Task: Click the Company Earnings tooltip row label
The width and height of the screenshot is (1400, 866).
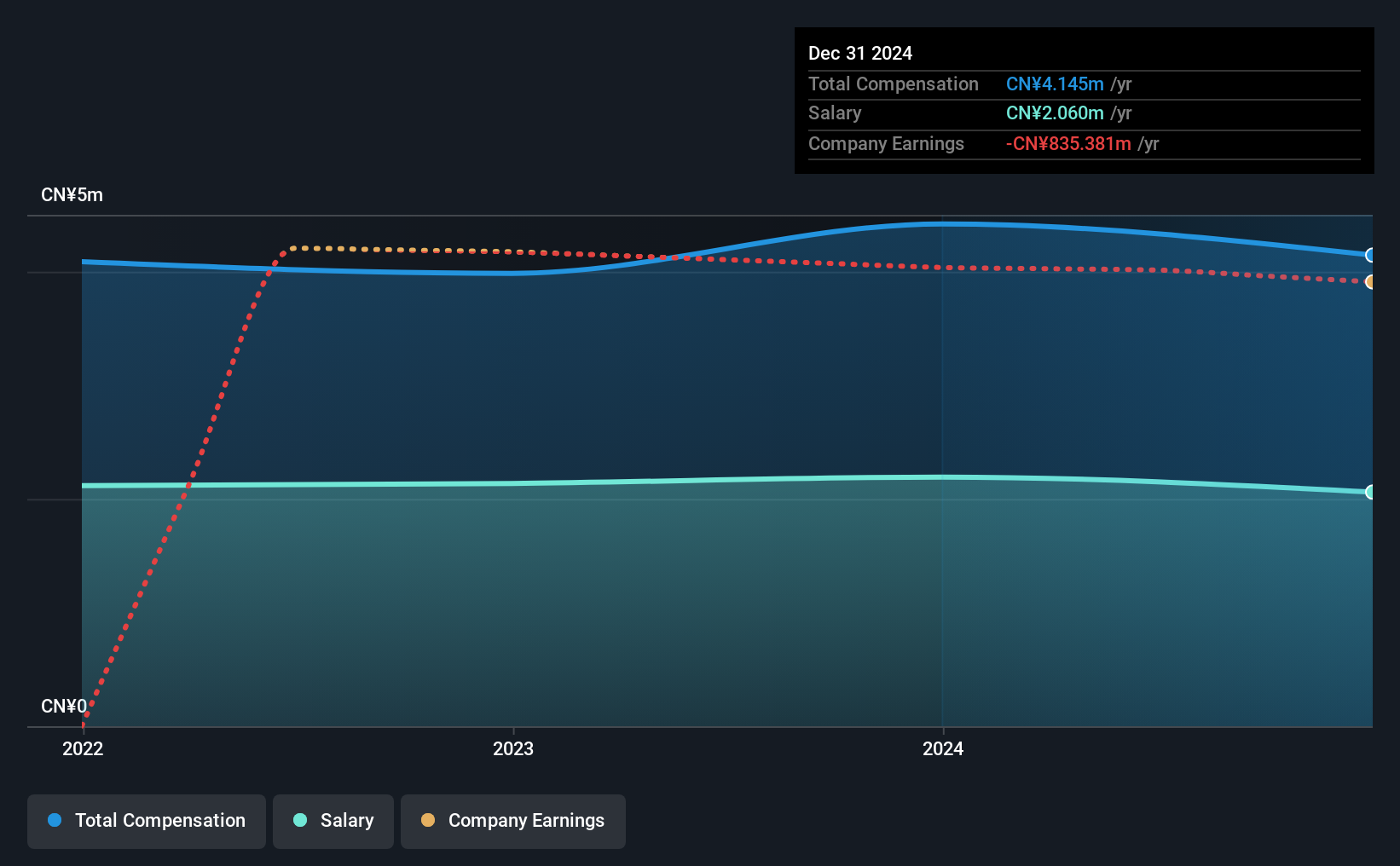Action: tap(886, 143)
